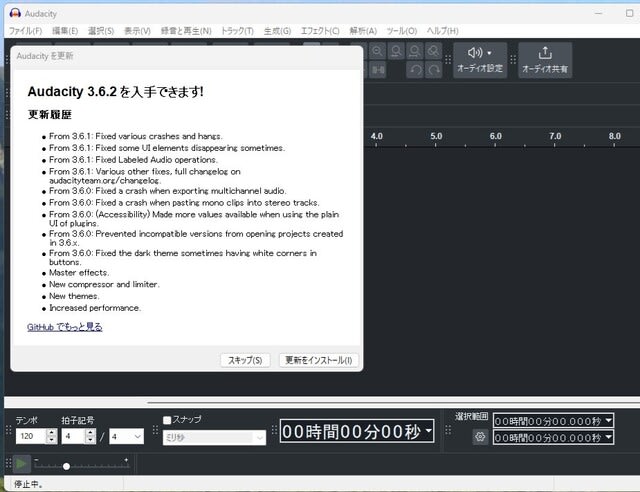Screen dimensions: 640x492
Task: Expand the ミリ秒 snap unit dropdown
Action: (260, 438)
